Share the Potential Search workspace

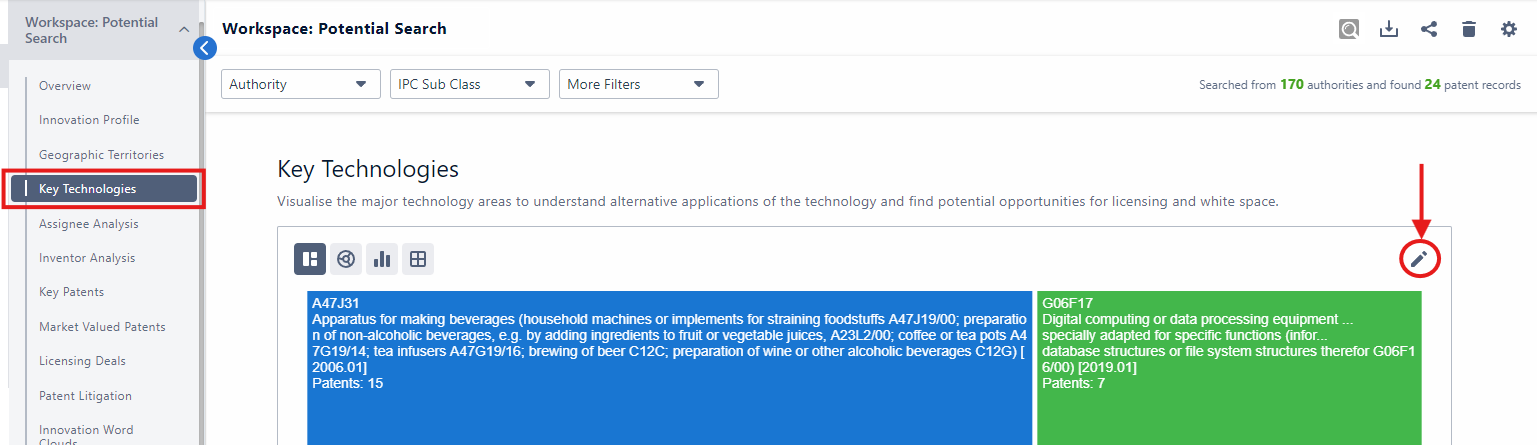[x=1429, y=29]
